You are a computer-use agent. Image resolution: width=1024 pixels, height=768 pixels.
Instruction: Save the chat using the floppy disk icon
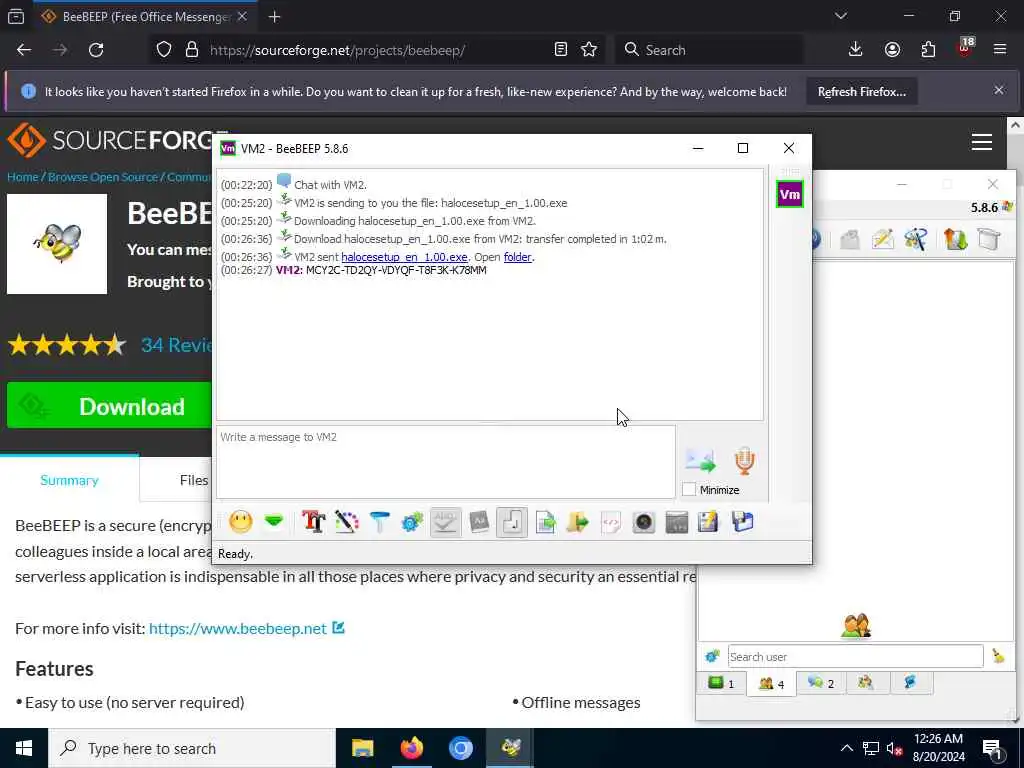(x=743, y=522)
